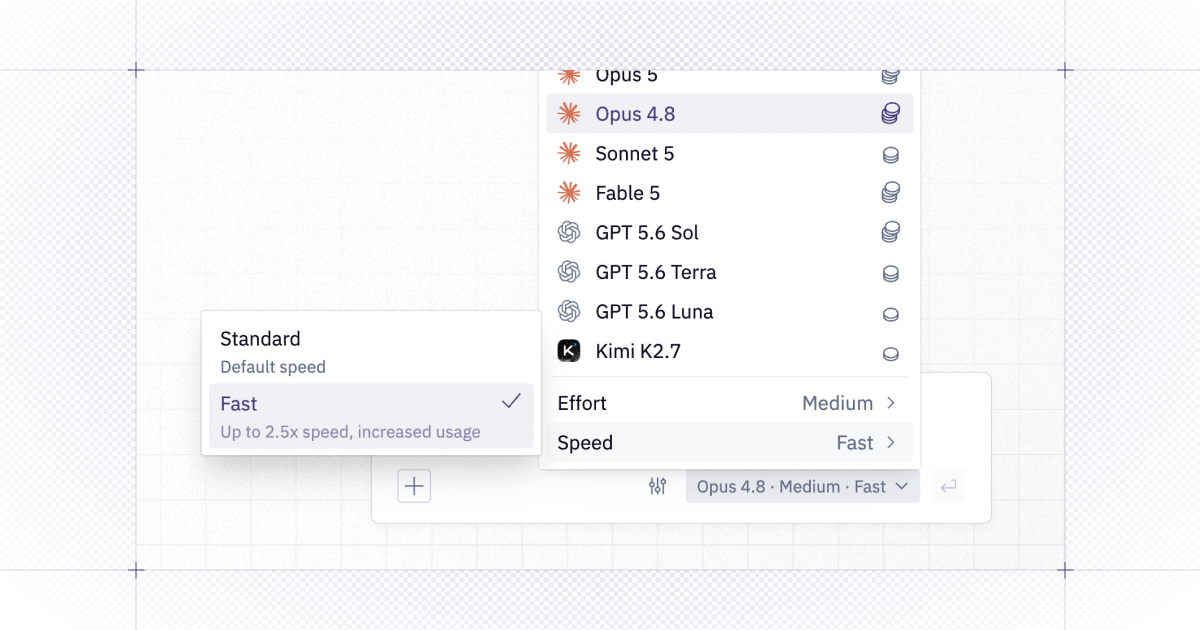This screenshot has width=1200, height=630.
Task: Pick the GPT 5.6 Terra model
Action: point(729,272)
